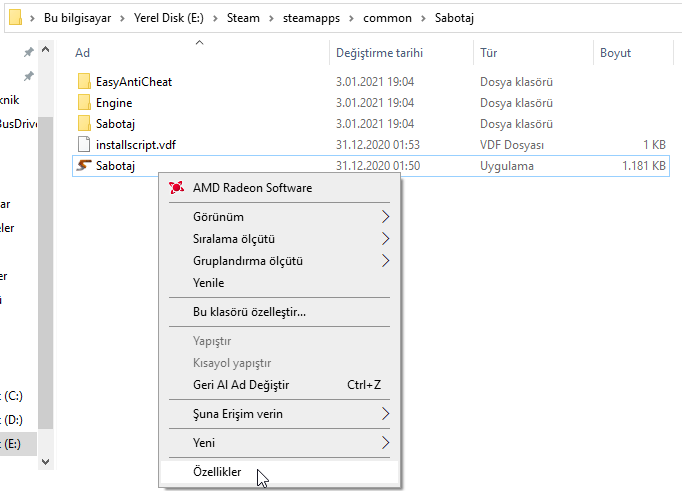Sort by Değiştirme tarihi column header
Image resolution: width=682 pixels, height=491 pixels.
point(379,52)
